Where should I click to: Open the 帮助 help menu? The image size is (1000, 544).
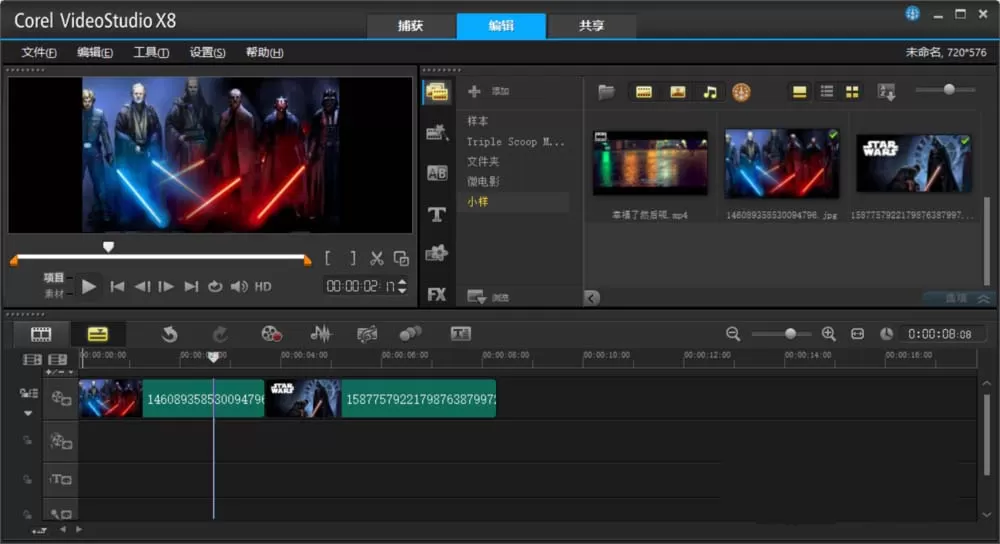(265, 52)
